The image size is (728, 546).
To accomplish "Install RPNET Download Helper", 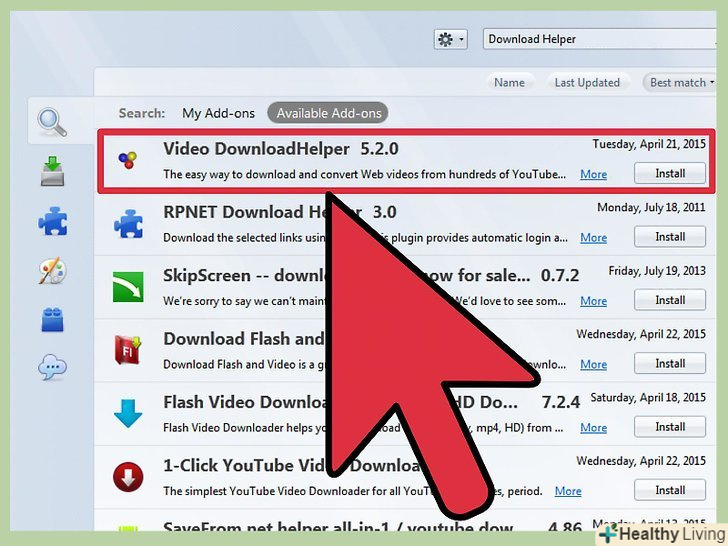I will pos(670,237).
